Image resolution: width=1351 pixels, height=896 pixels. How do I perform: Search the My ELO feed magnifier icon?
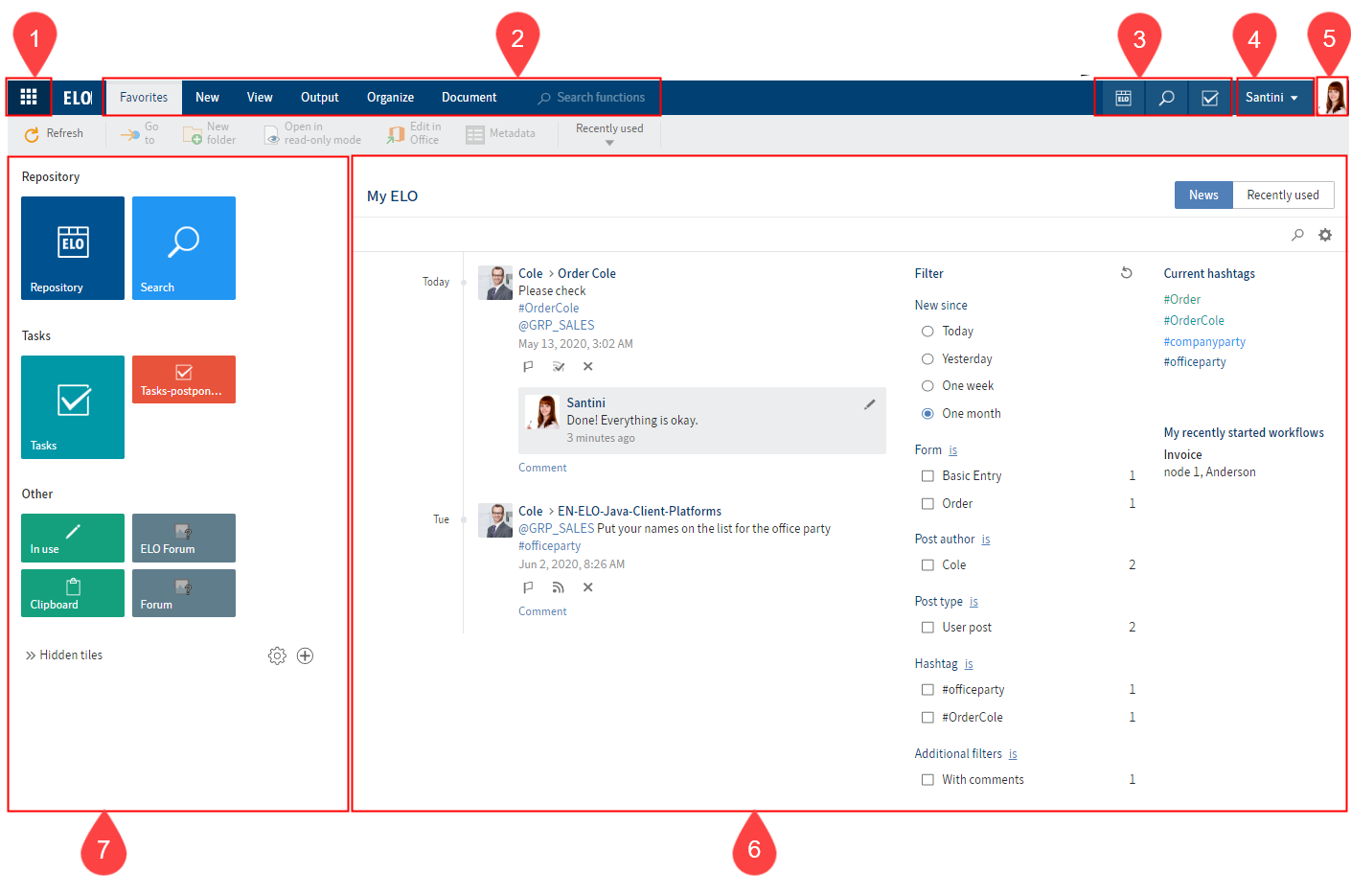tap(1297, 235)
